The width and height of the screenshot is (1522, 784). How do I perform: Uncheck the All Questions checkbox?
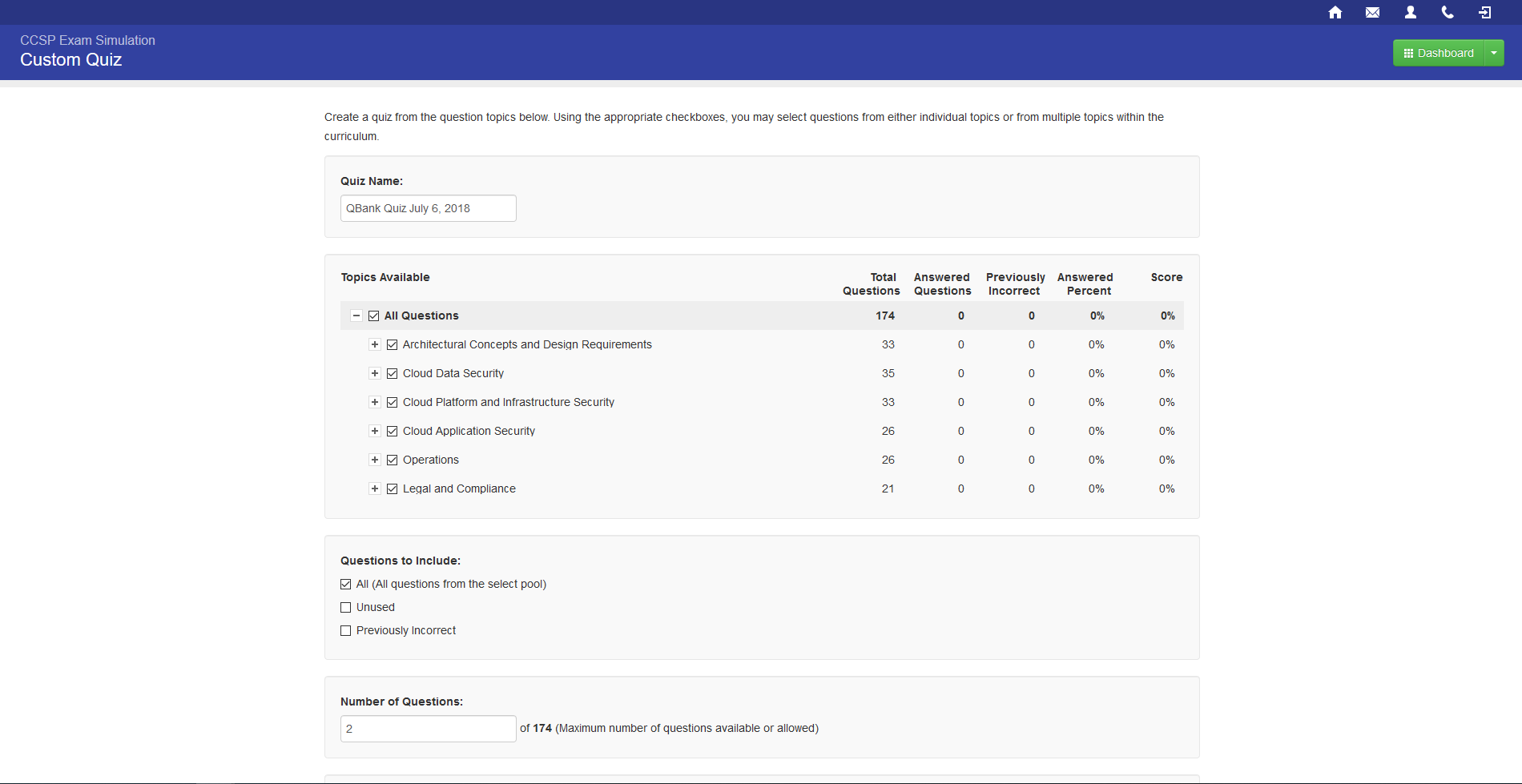click(373, 316)
